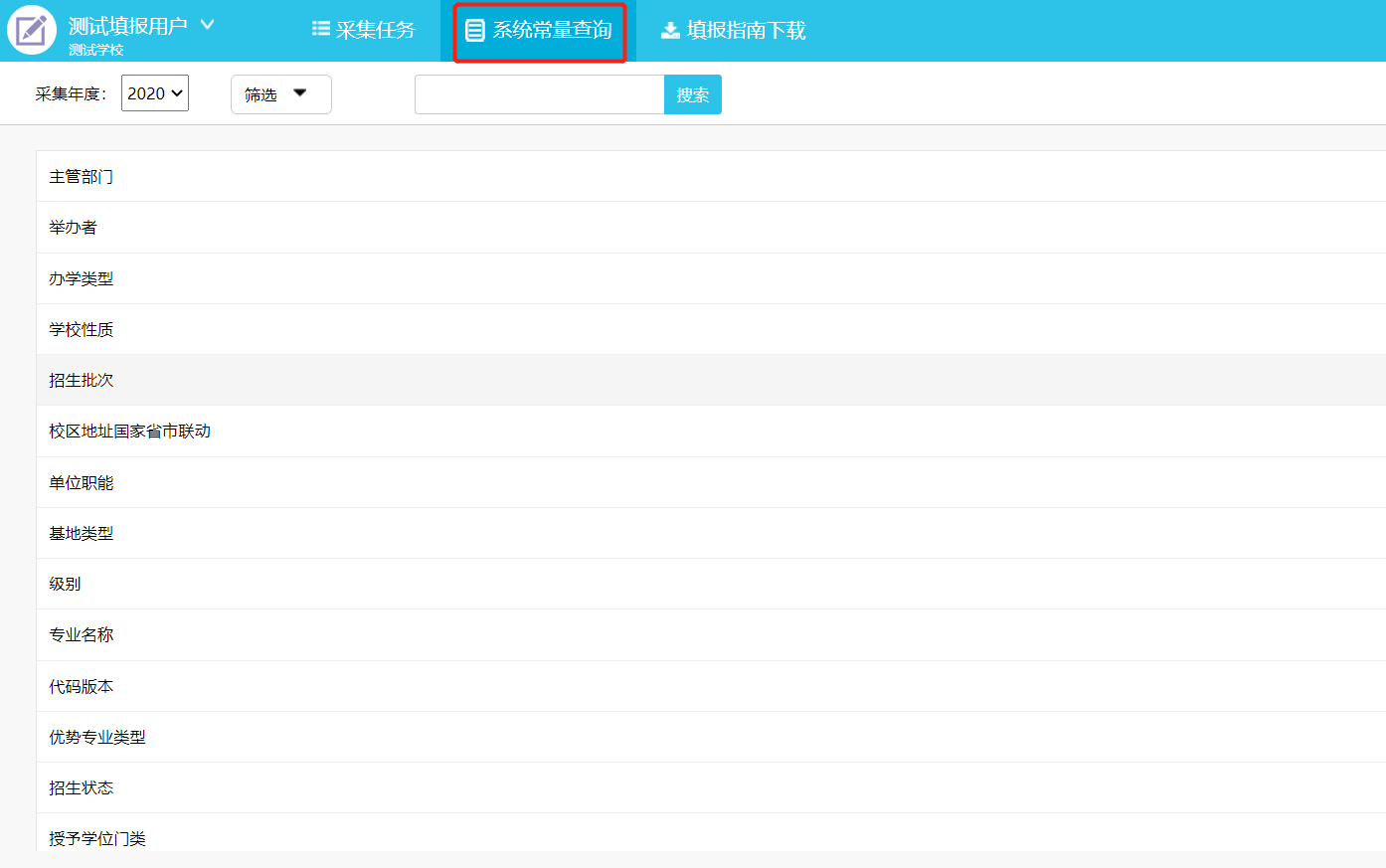Click the 系统常量查询 document icon

[x=475, y=31]
